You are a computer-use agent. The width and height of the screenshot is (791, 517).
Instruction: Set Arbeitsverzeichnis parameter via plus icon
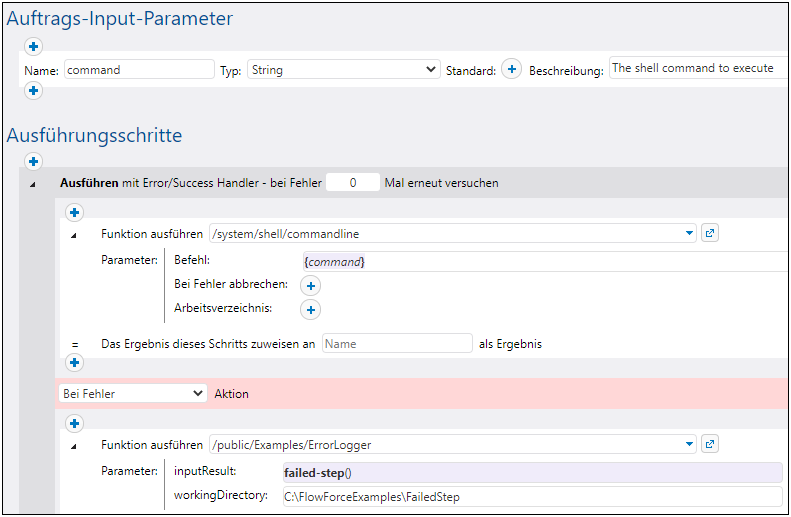click(311, 310)
